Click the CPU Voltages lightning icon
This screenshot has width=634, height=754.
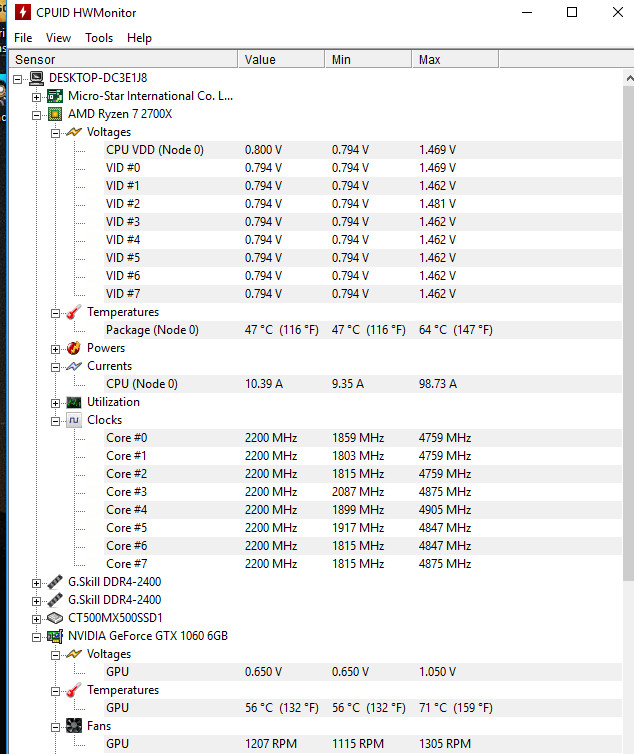click(x=74, y=132)
